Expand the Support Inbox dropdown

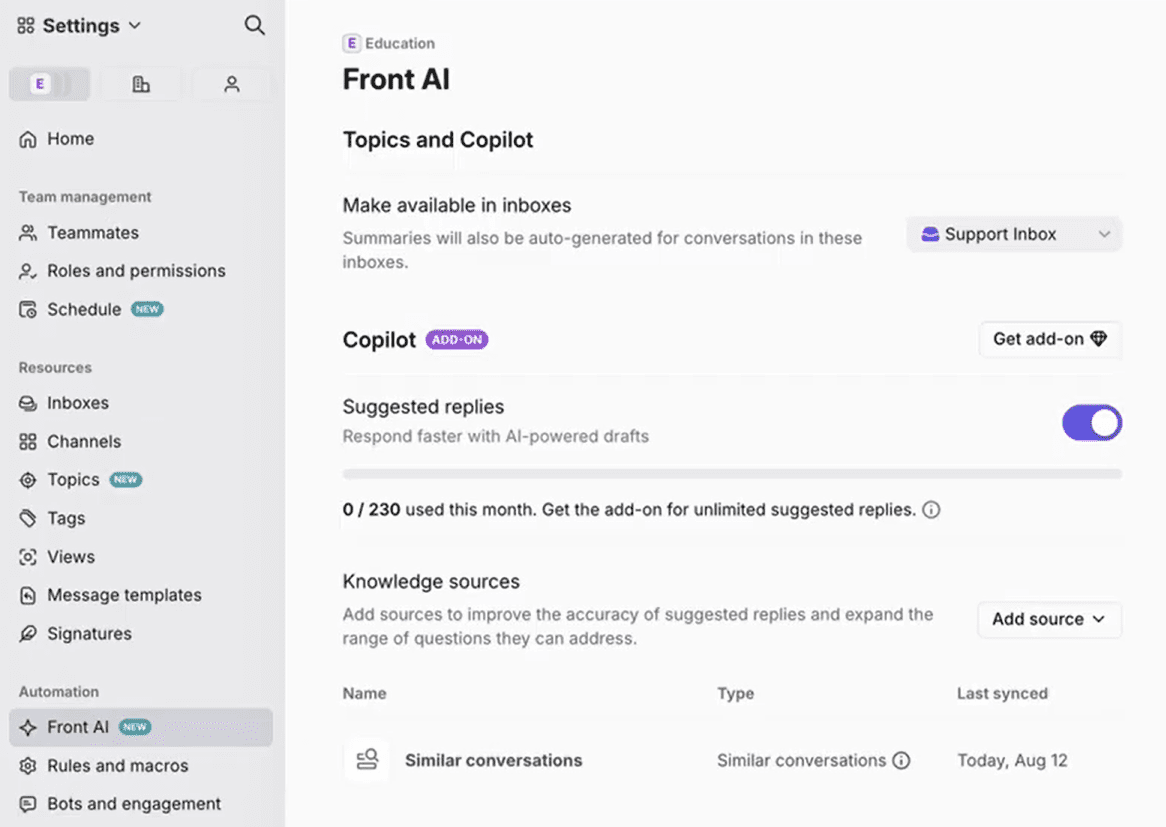click(x=1014, y=234)
